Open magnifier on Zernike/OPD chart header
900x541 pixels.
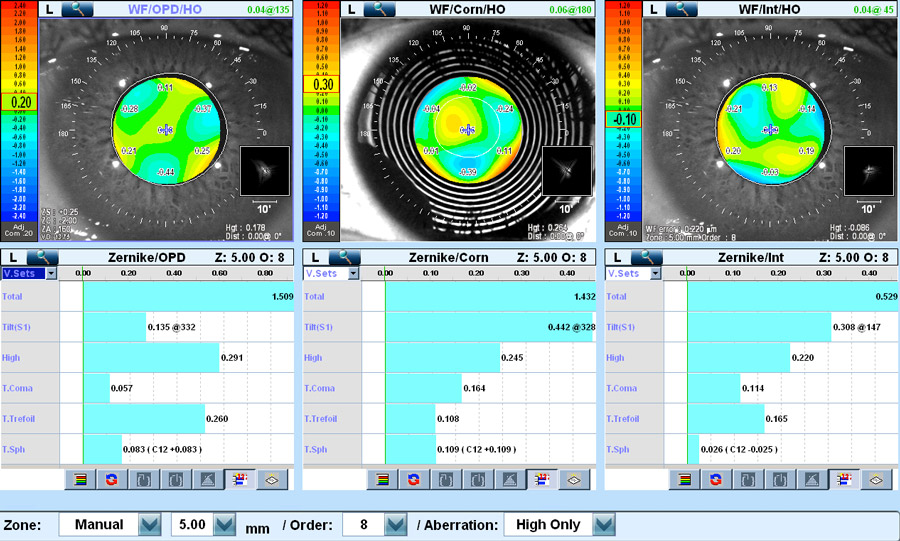(44, 257)
